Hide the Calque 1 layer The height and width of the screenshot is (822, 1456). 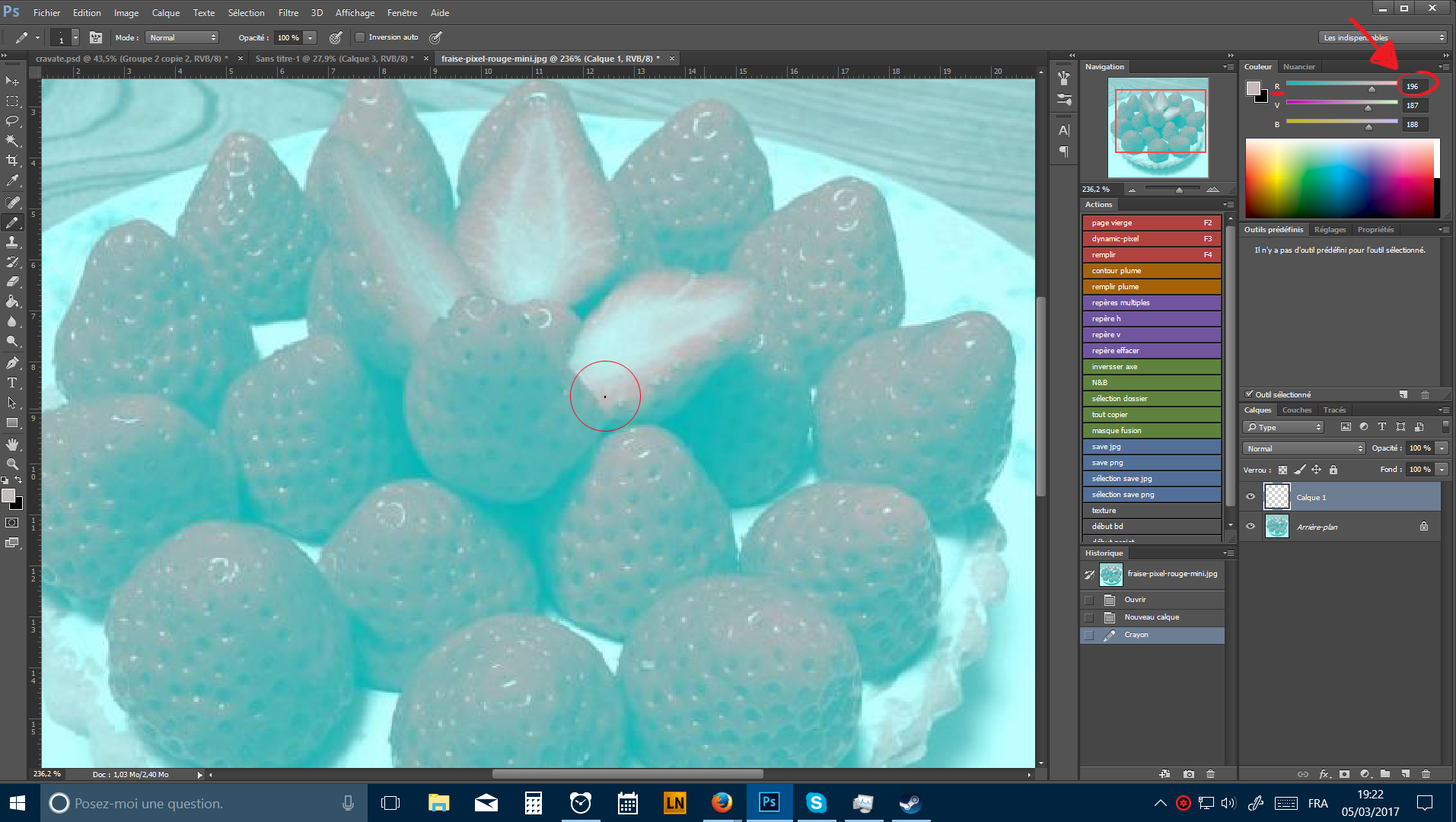coord(1251,497)
